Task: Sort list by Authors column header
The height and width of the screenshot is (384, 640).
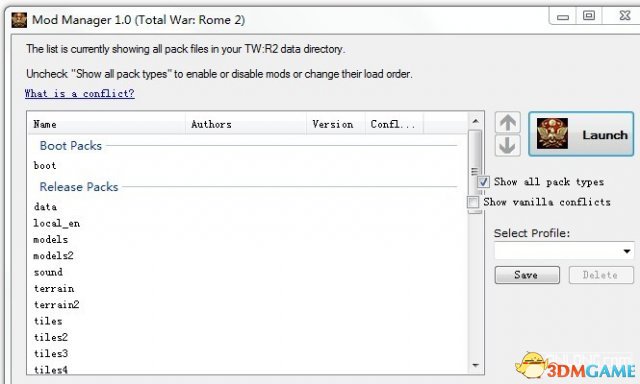Action: tap(246, 124)
